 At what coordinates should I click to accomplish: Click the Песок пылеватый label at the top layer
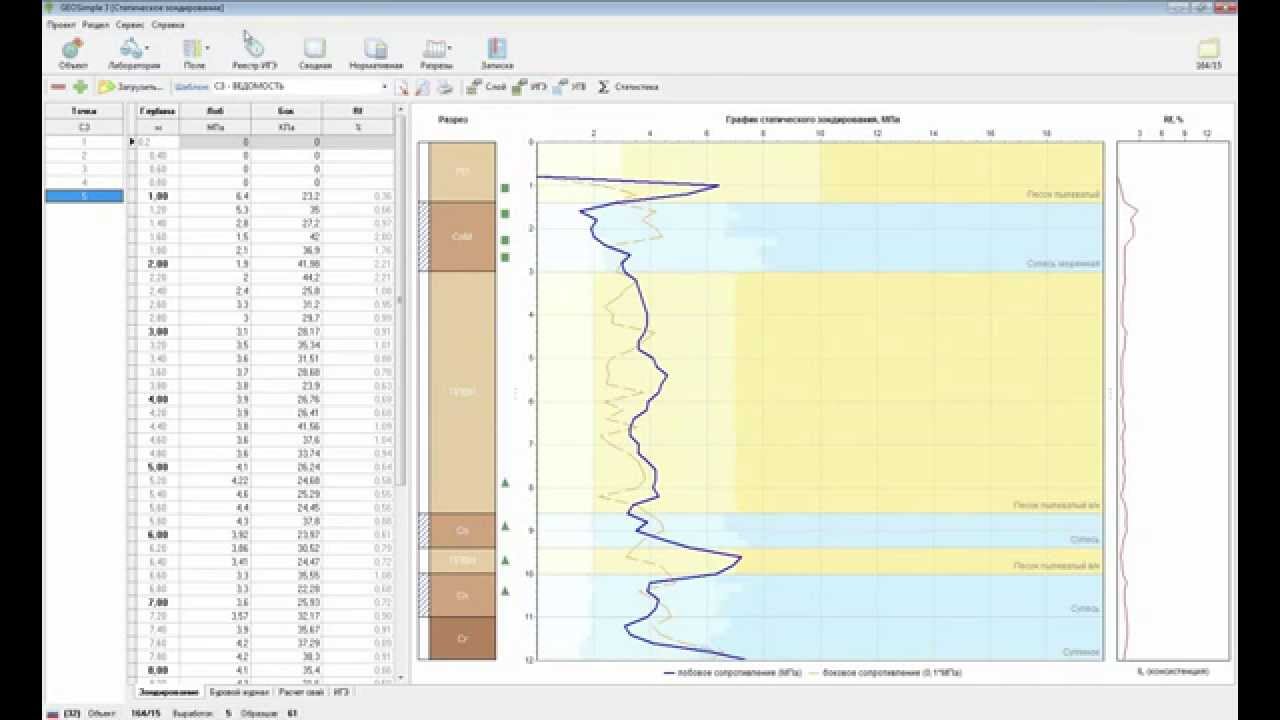pos(1063,194)
